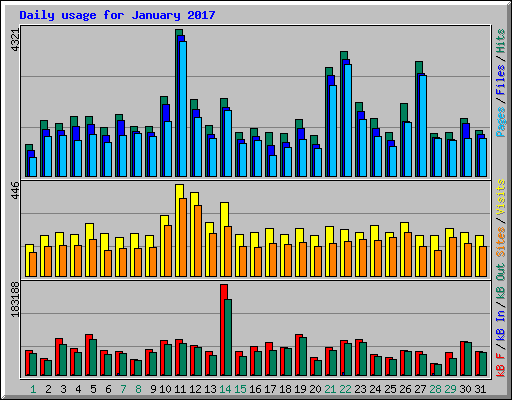Screen dimensions: 512x400
Task: Click day label 3 on the x-axis
Action: point(63,389)
